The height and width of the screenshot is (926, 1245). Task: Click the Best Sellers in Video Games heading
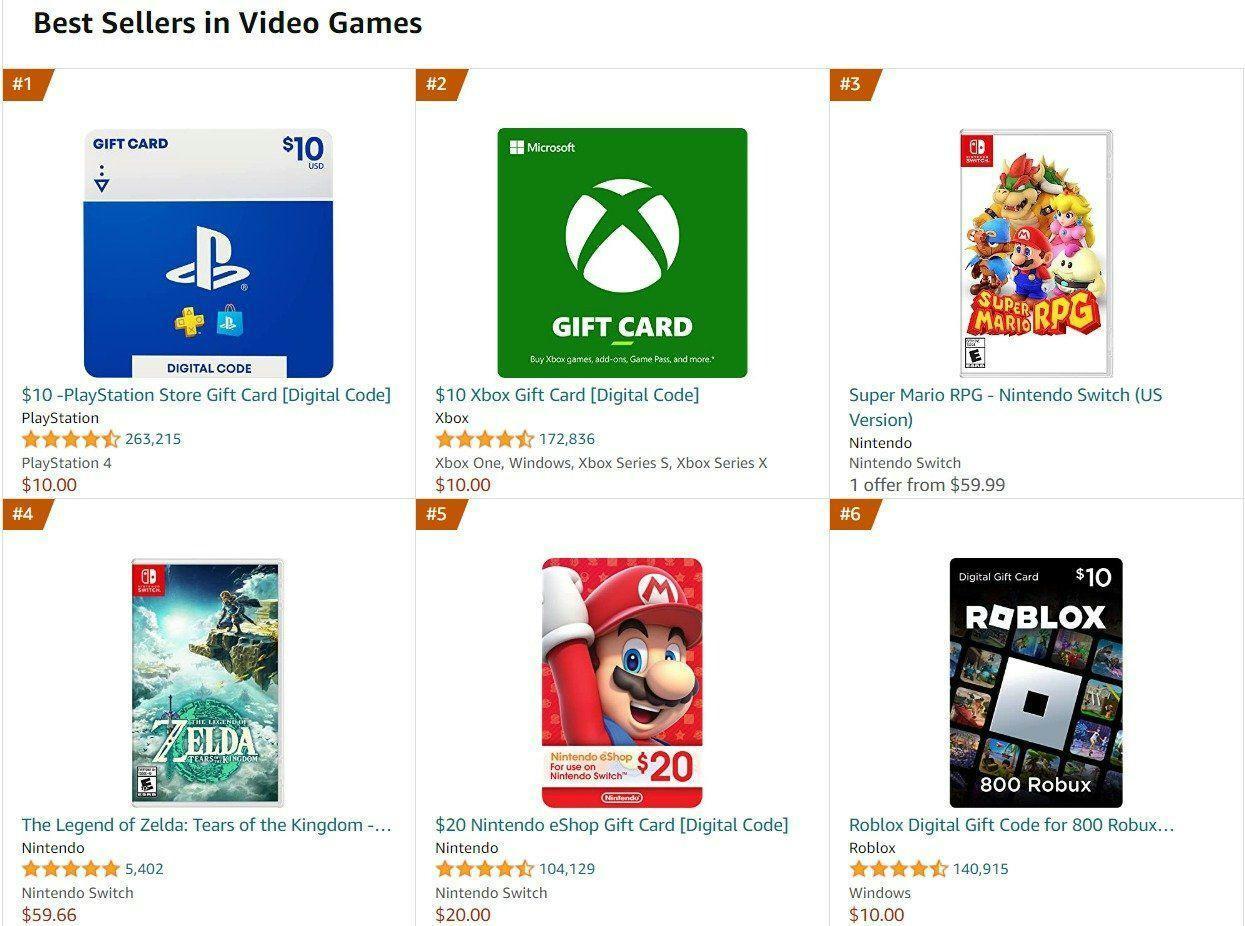point(227,22)
